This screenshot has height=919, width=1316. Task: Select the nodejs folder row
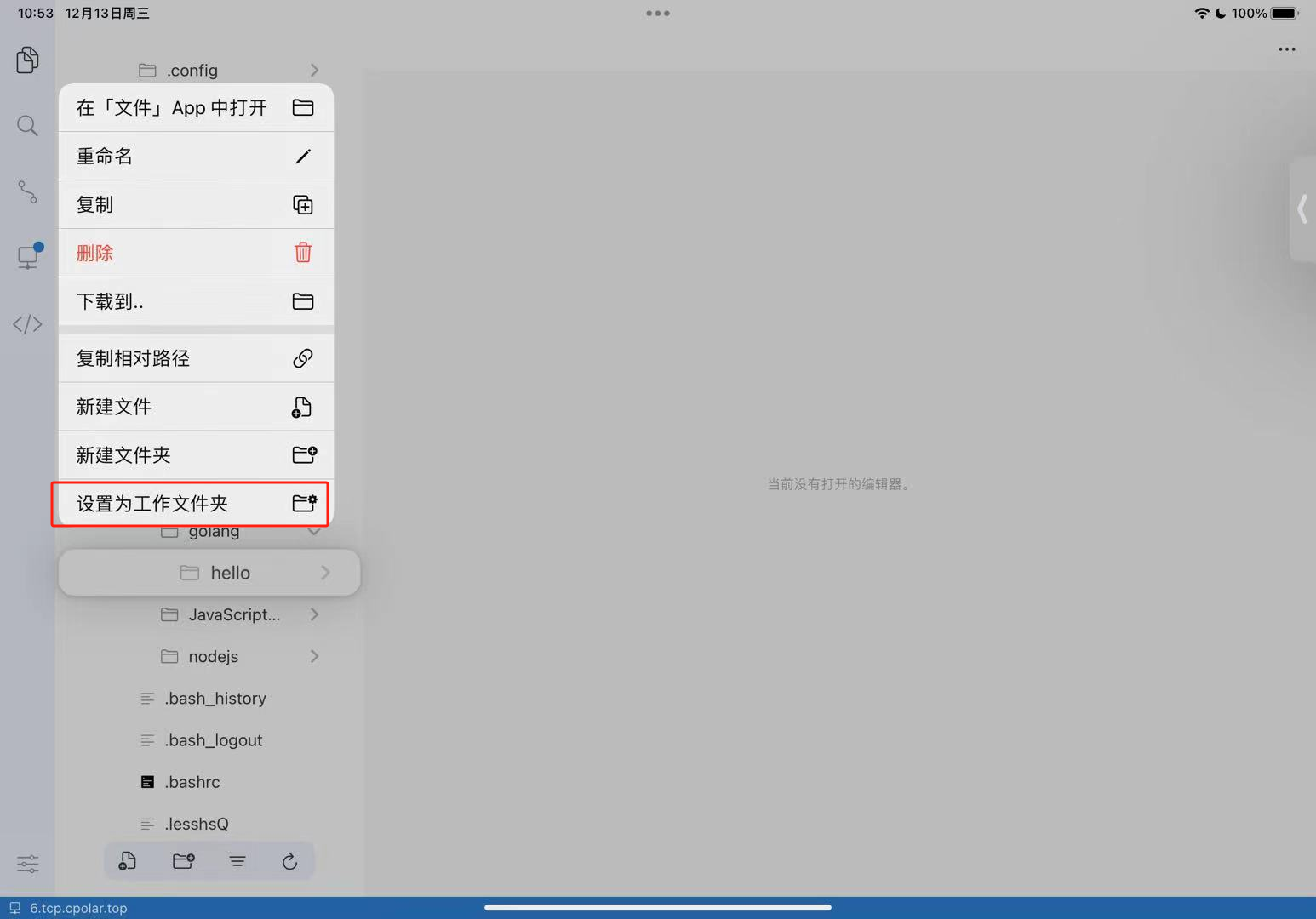209,656
